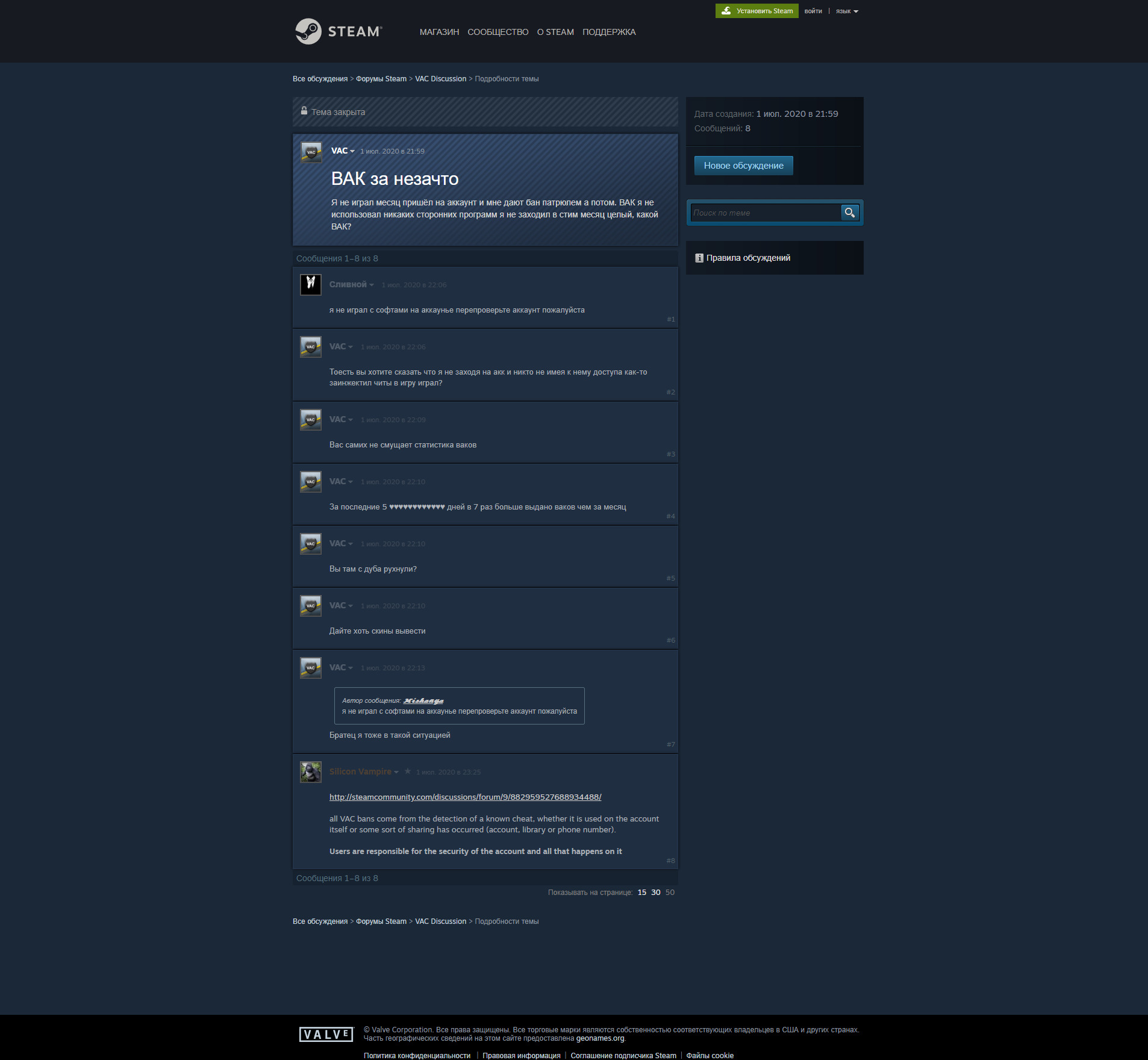The height and width of the screenshot is (1060, 1148).
Task: Click the VAC avatar in post #2
Action: point(311,346)
